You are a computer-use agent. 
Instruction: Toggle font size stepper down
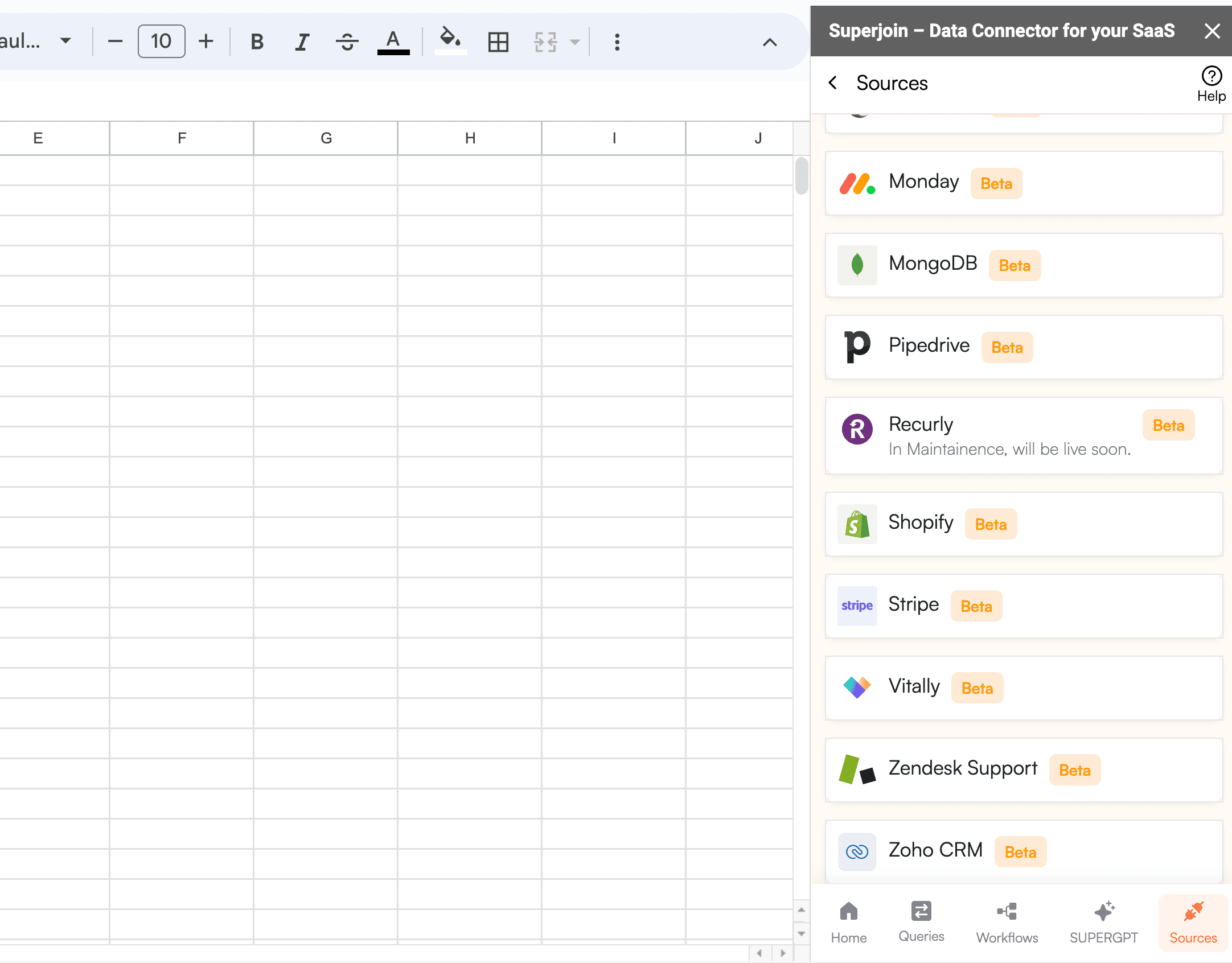116,41
